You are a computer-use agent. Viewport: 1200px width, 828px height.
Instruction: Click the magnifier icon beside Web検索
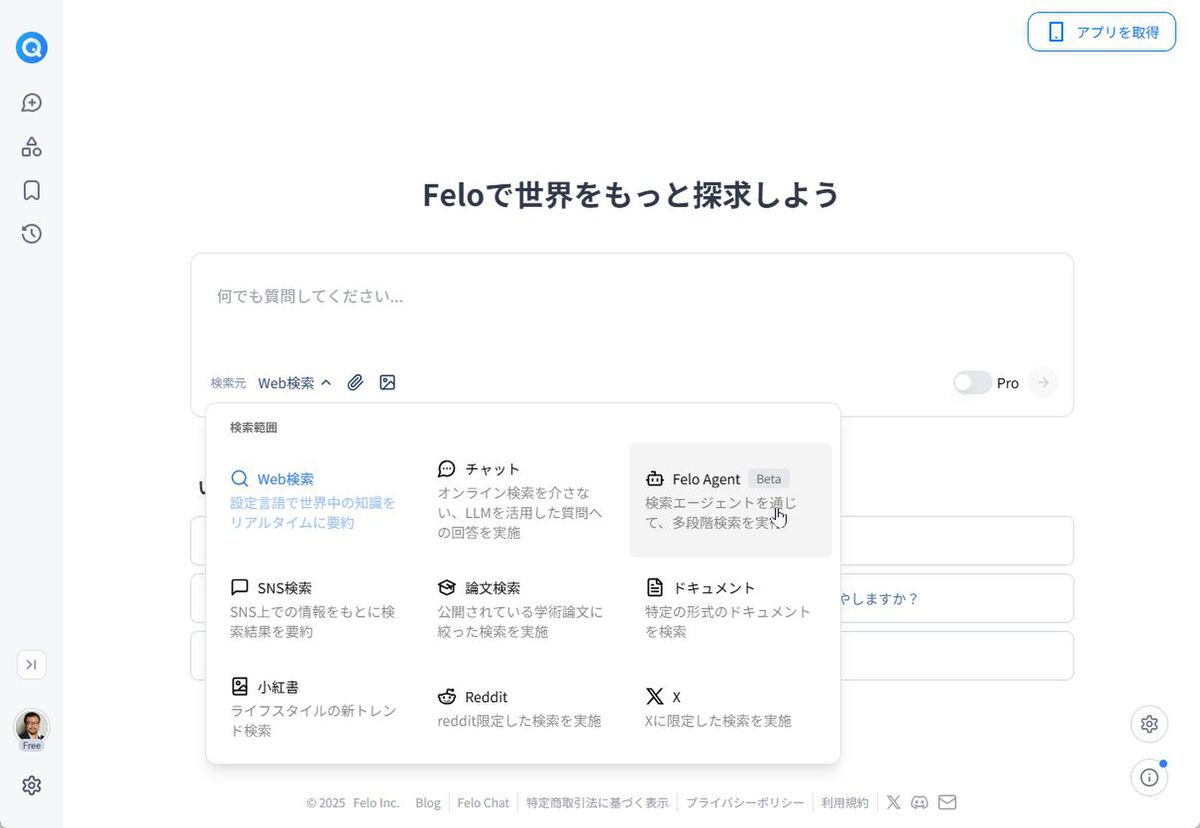[x=240, y=479]
